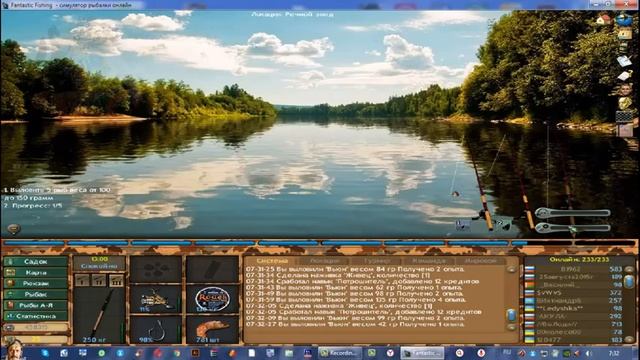Open the pink book icon

pos(624,131)
